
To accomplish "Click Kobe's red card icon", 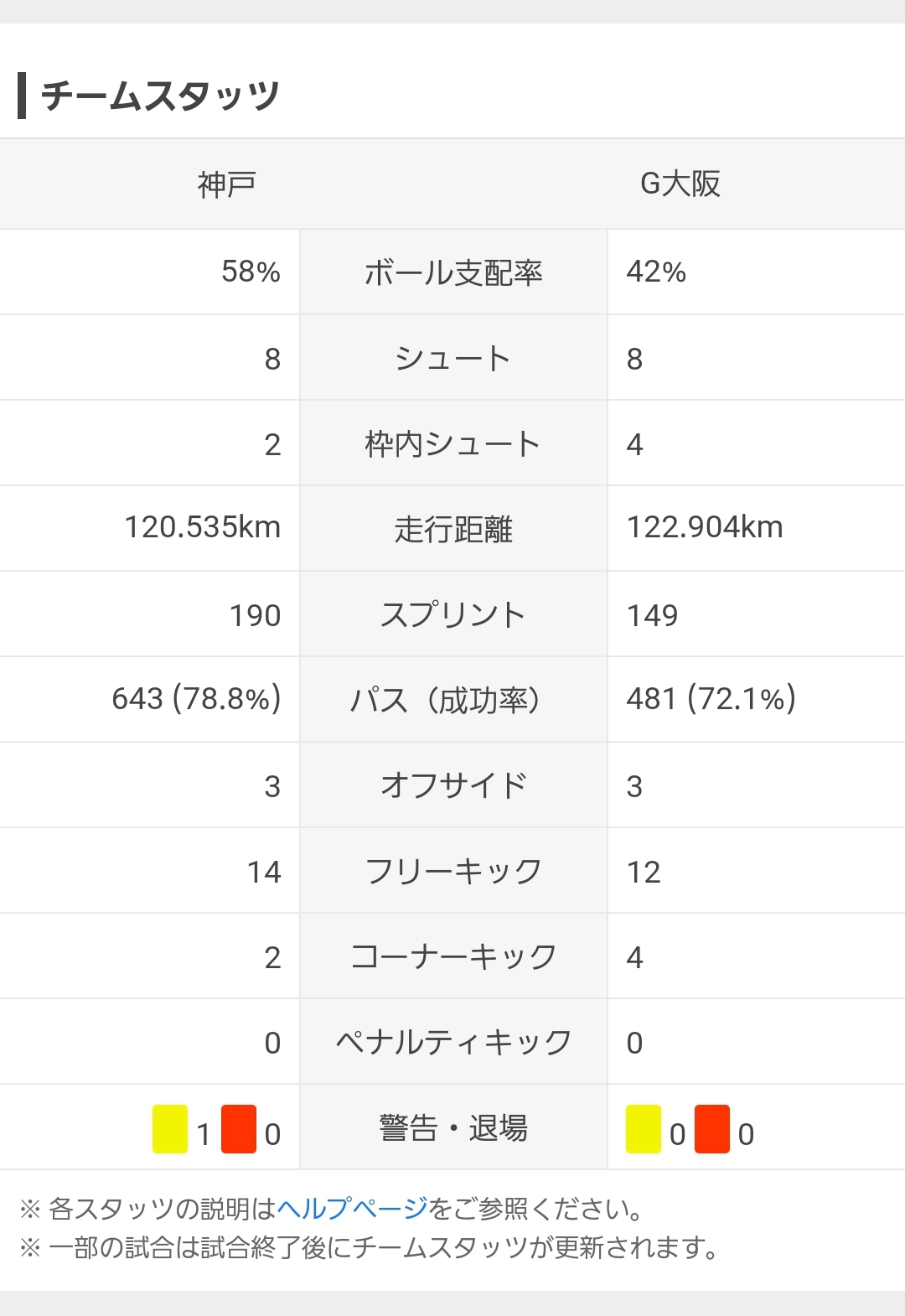I will [239, 1129].
